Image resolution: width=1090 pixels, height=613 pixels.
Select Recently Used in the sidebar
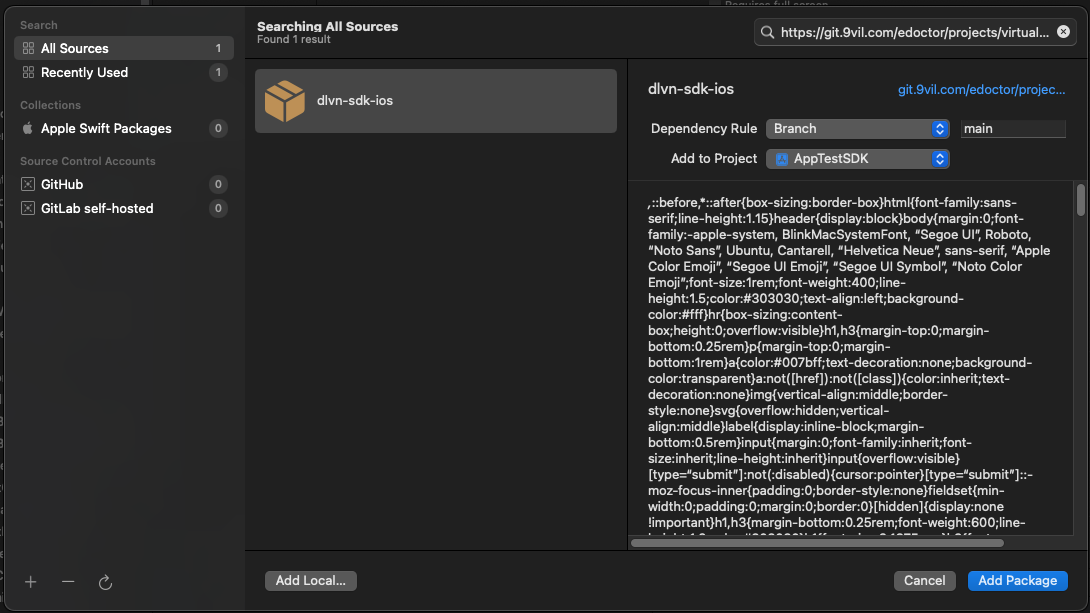tap(84, 73)
